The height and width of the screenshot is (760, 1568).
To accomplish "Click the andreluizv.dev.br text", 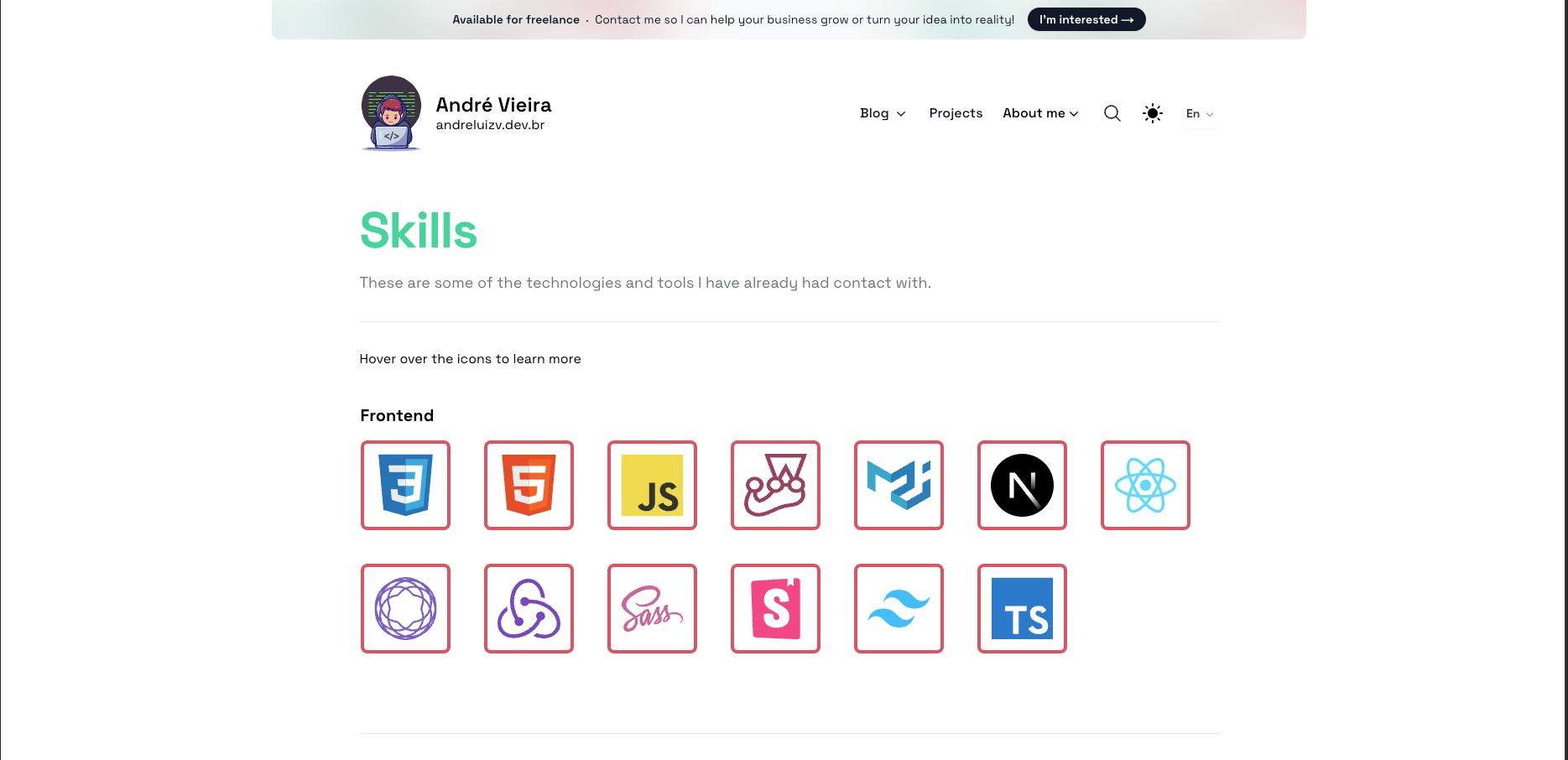I will pos(490,125).
